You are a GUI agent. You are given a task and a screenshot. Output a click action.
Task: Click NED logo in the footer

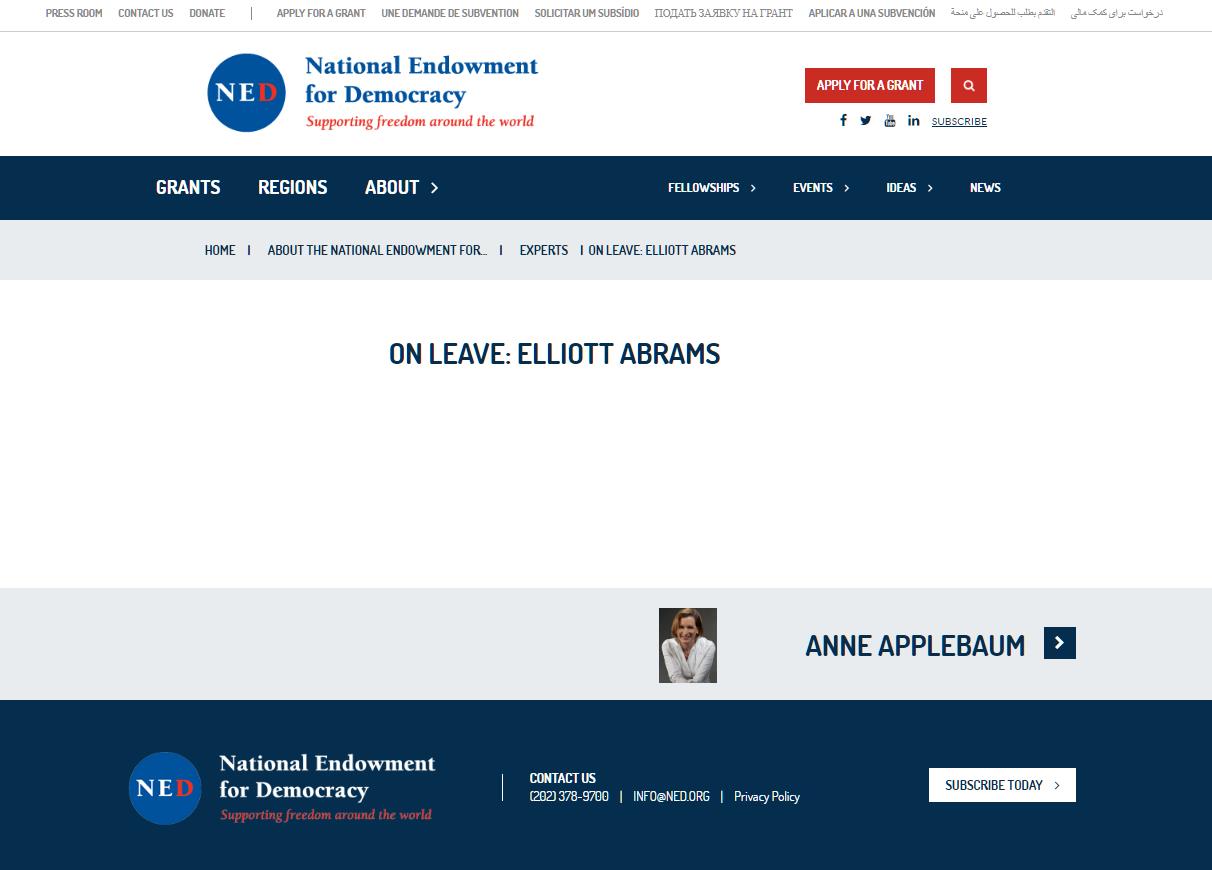(282, 788)
